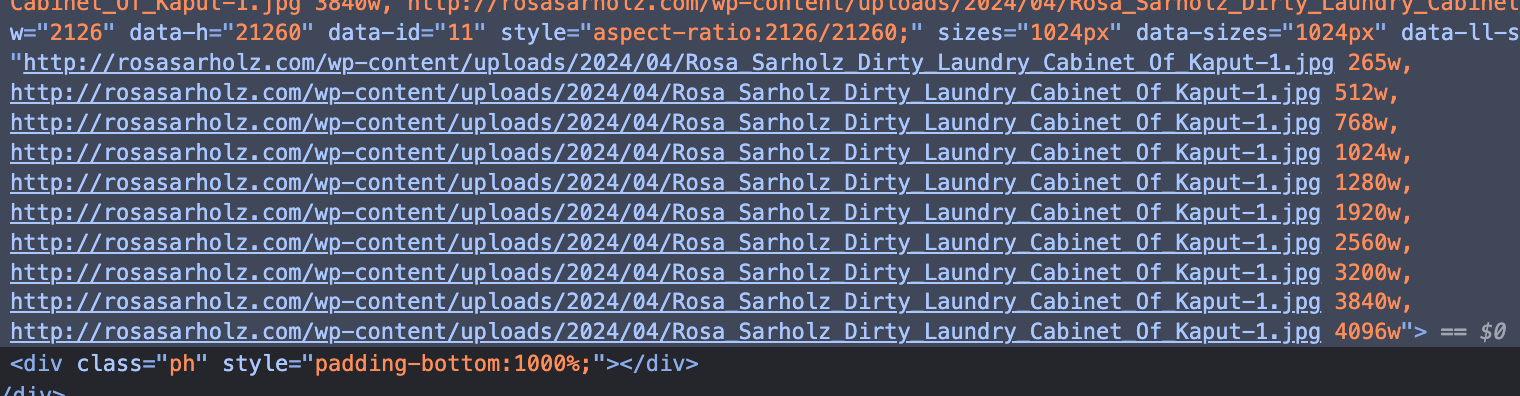The image size is (1520, 396).
Task: Open the srcset URL with 265w descriptor
Action: click(x=679, y=64)
